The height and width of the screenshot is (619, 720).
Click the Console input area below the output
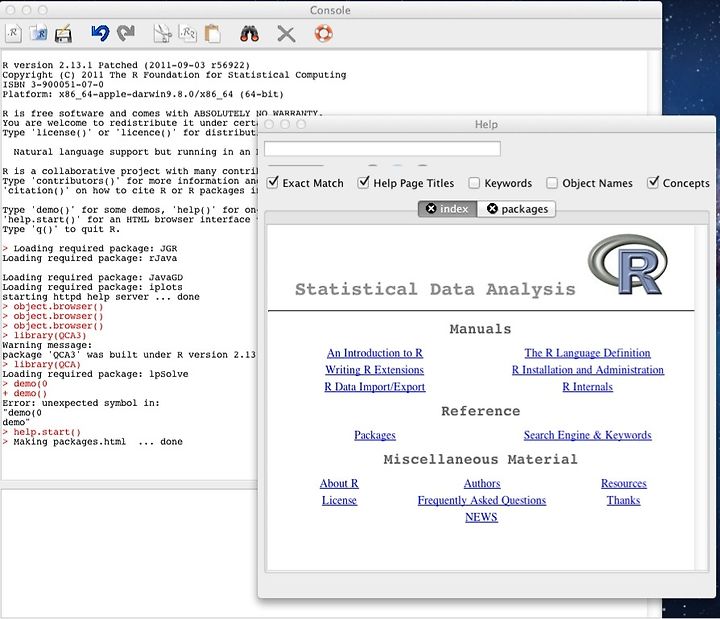pyautogui.click(x=129, y=553)
